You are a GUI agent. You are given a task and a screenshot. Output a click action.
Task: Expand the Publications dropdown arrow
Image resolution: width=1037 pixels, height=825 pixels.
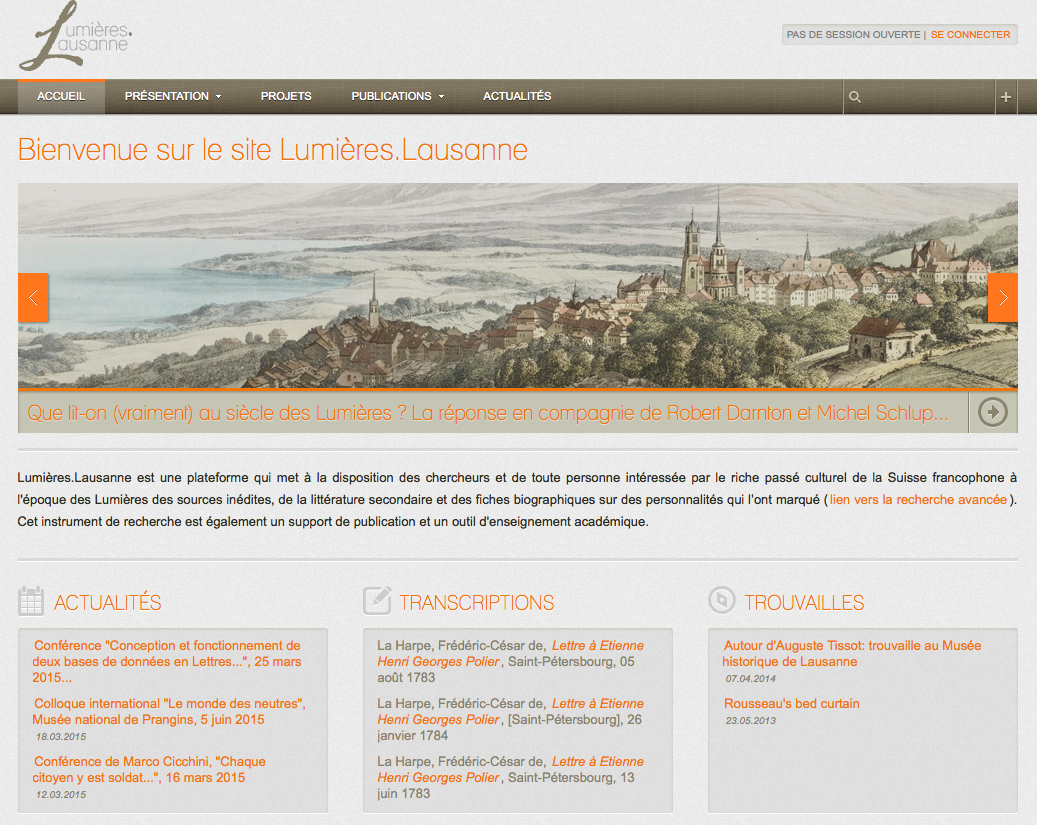coord(441,97)
